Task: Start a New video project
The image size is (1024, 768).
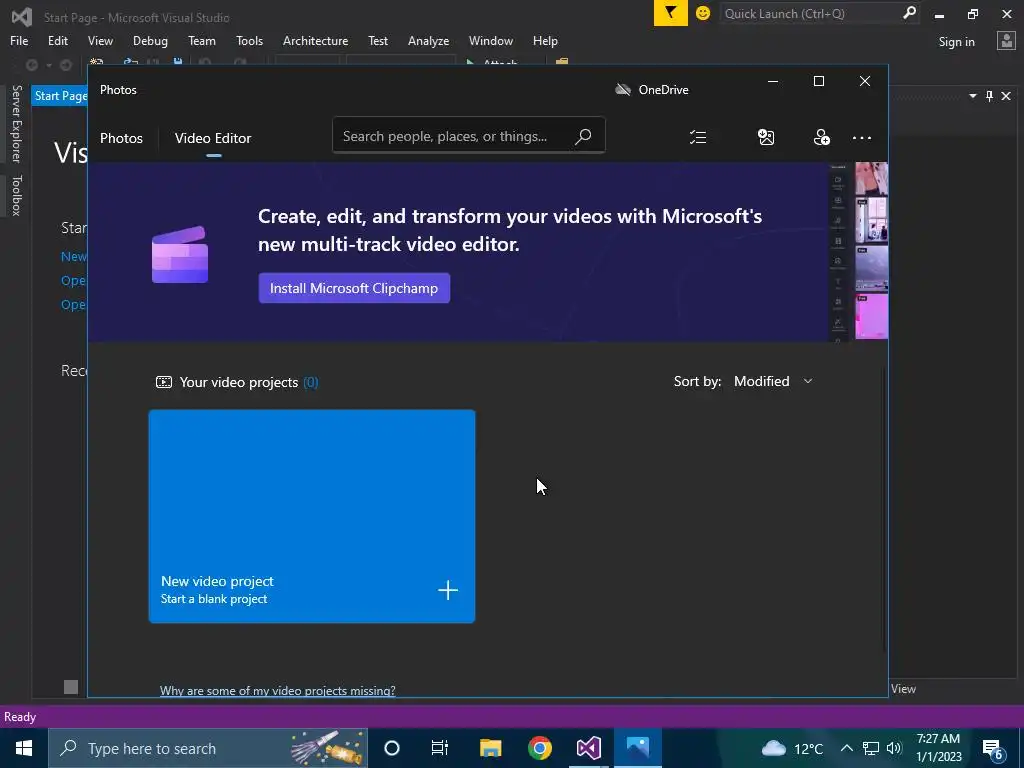Action: pyautogui.click(x=312, y=516)
